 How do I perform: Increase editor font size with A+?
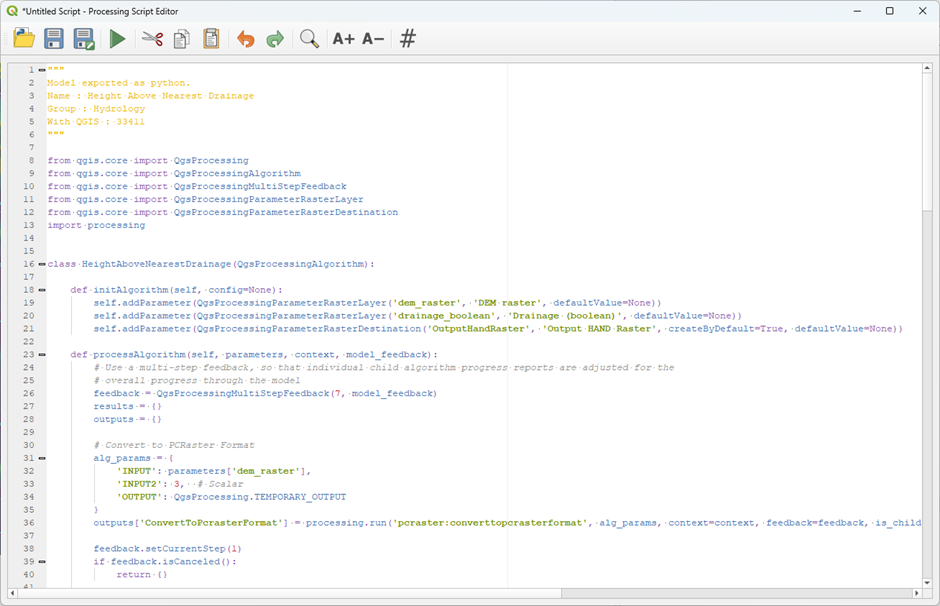click(x=343, y=39)
